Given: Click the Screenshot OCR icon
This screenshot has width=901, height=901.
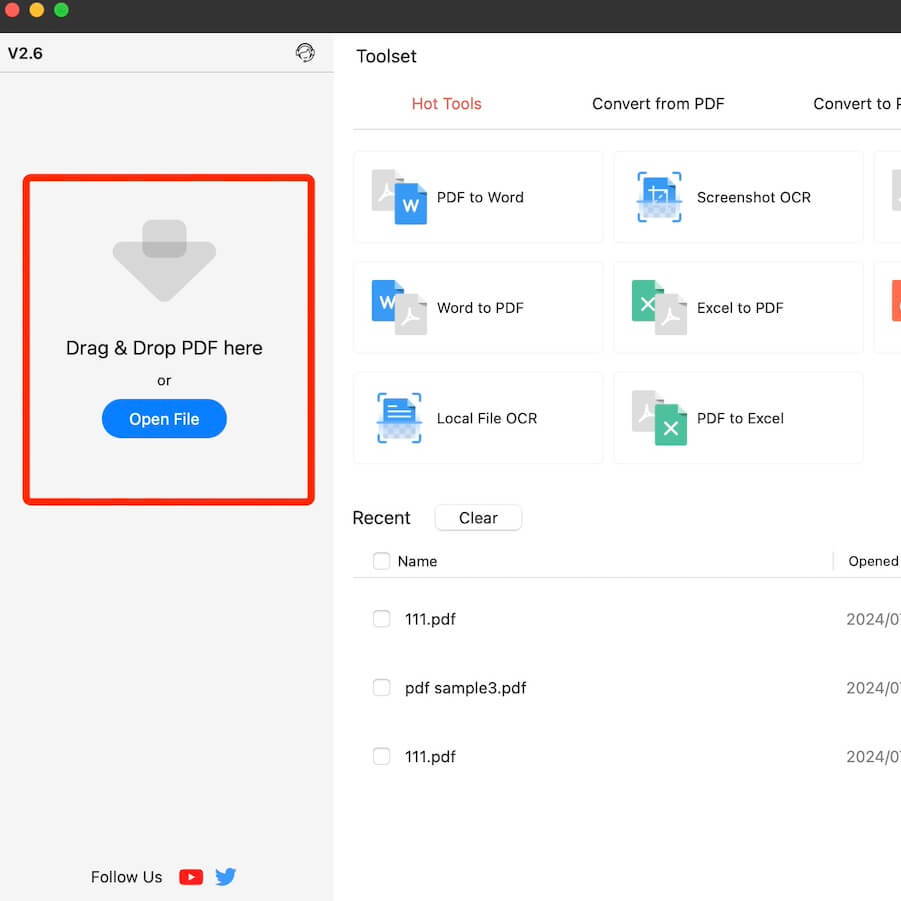Looking at the screenshot, I should tap(659, 197).
